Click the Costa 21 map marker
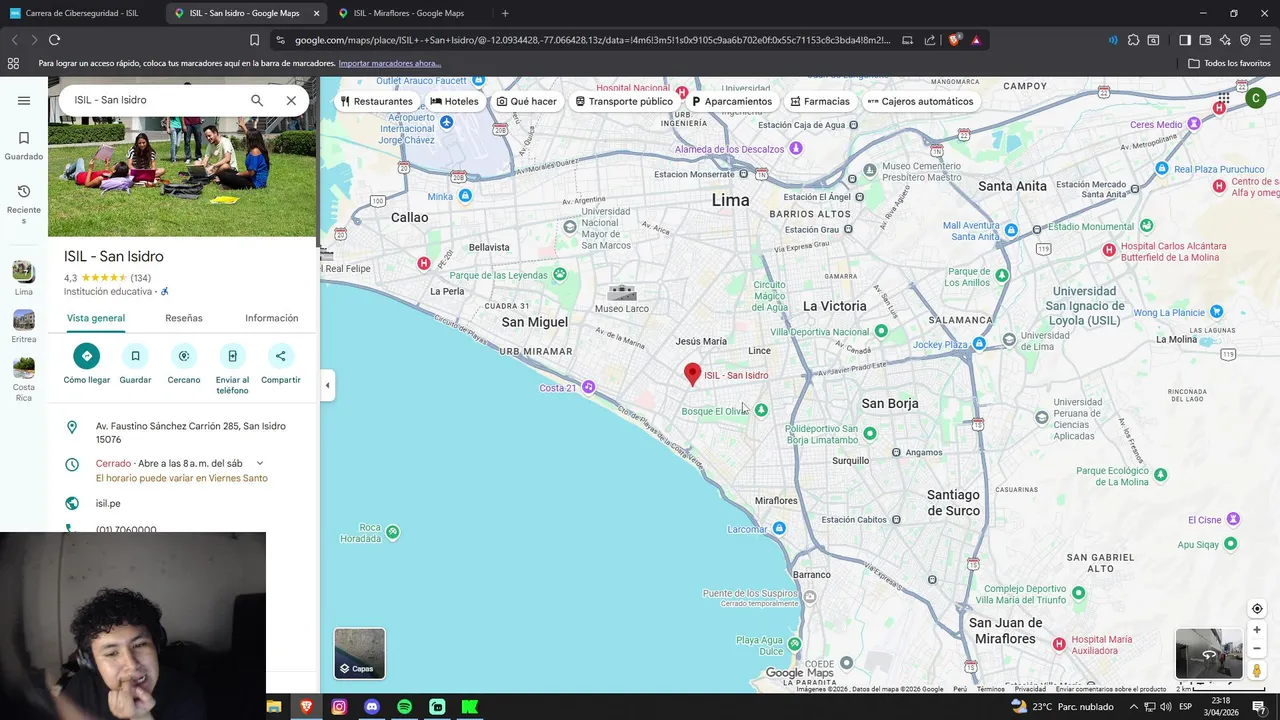1280x720 pixels. point(588,387)
